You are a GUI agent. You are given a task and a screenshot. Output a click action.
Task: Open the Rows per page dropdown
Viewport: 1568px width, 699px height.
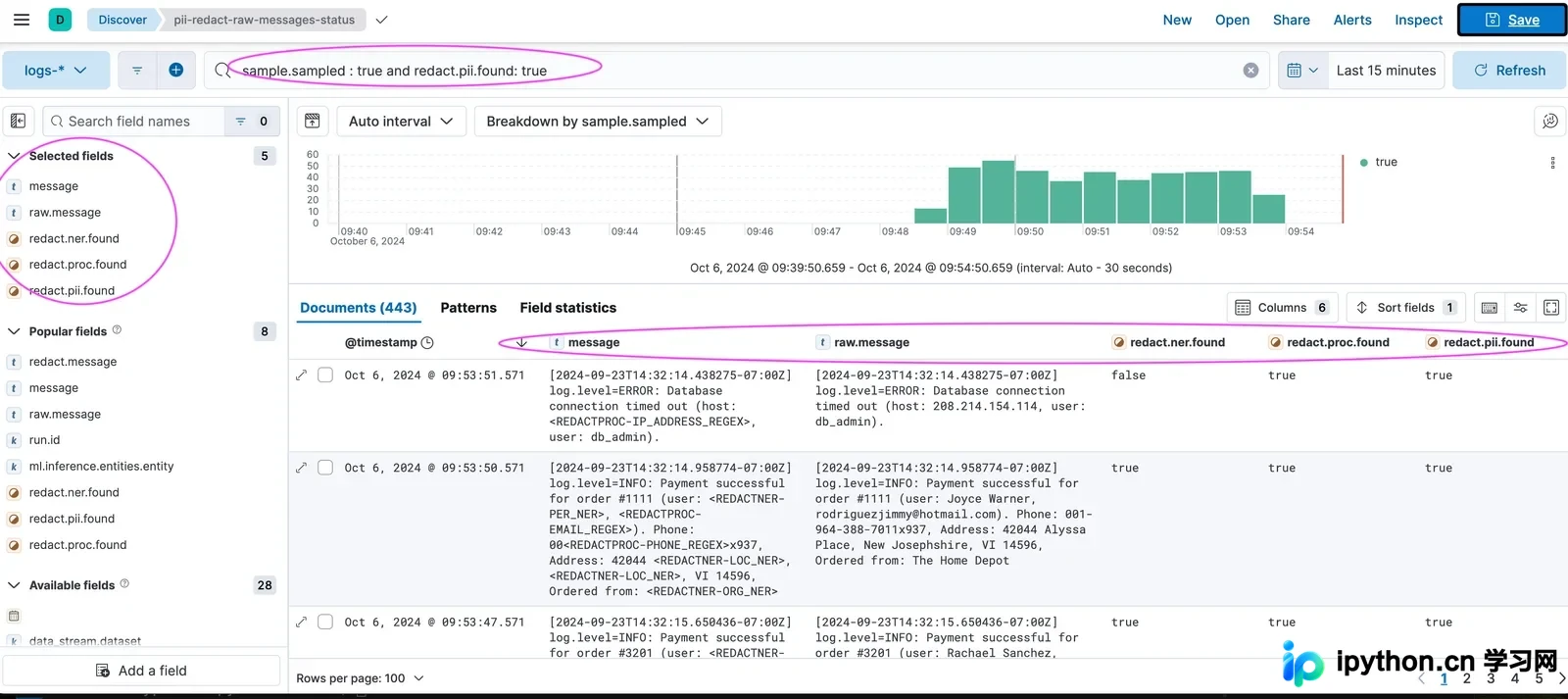pos(361,678)
